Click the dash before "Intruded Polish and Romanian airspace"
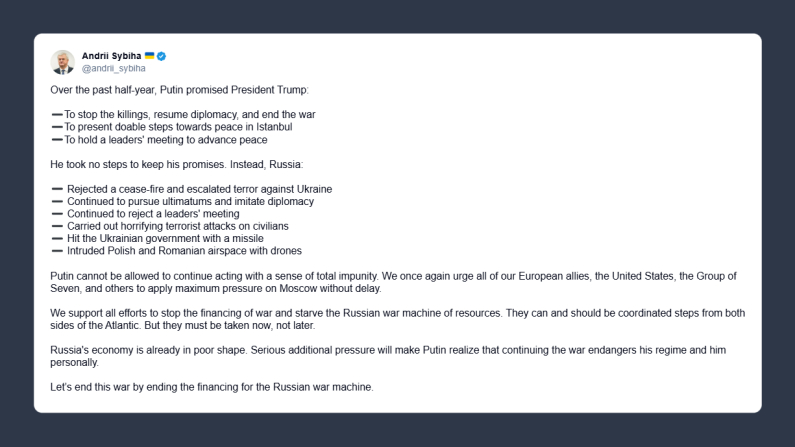Viewport: 795px width, 447px height. (57, 252)
